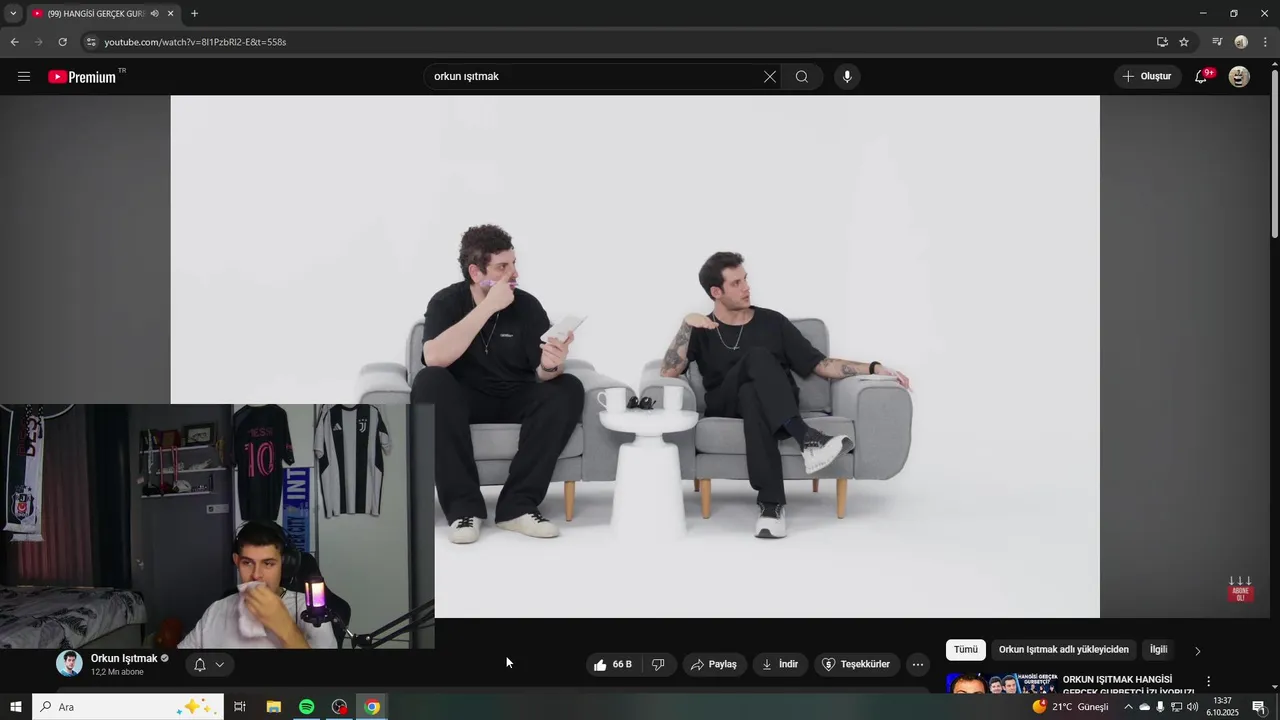View site information icon in address bar
Screen dimensions: 1280x720
[x=90, y=42]
